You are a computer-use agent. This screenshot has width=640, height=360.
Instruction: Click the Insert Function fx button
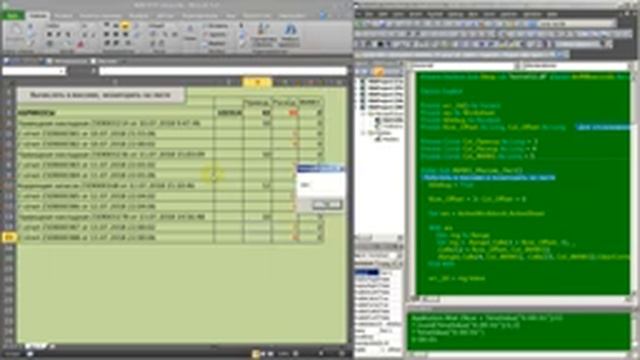pos(93,71)
